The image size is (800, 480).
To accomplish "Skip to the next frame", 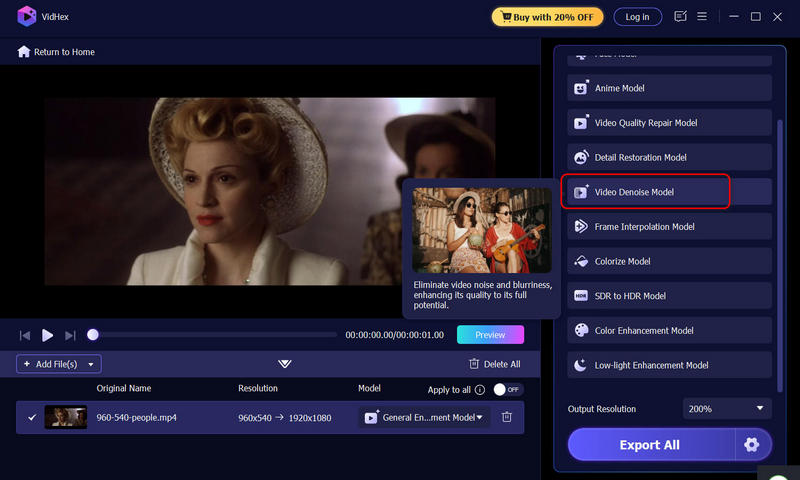I will [70, 335].
